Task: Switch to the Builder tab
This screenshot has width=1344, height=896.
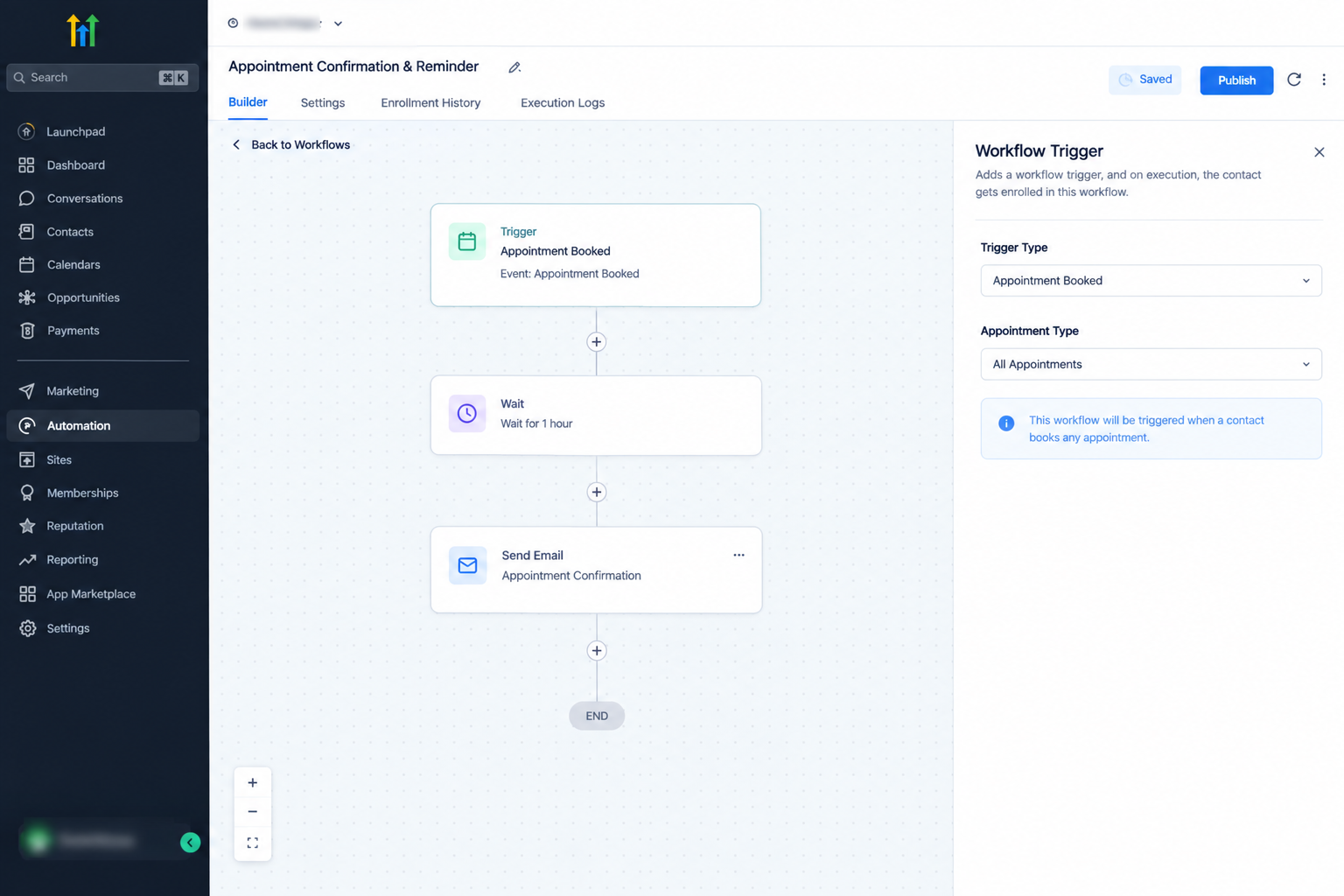Action: [248, 102]
